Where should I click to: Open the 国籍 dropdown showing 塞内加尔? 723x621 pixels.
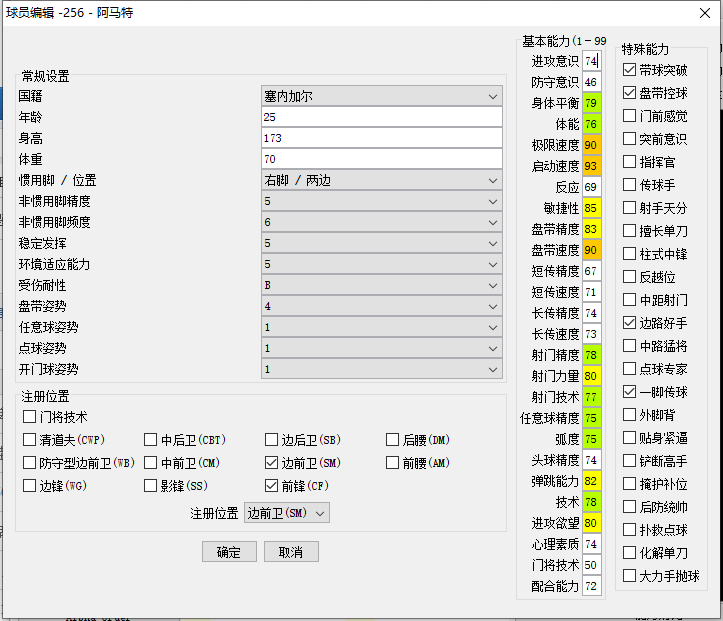[381, 96]
